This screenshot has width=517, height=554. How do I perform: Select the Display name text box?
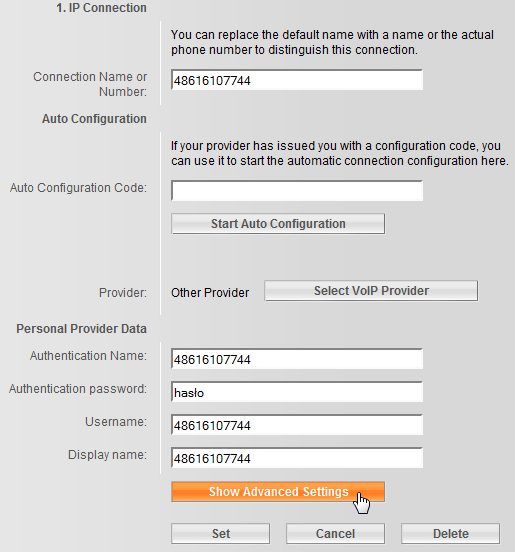pos(297,458)
